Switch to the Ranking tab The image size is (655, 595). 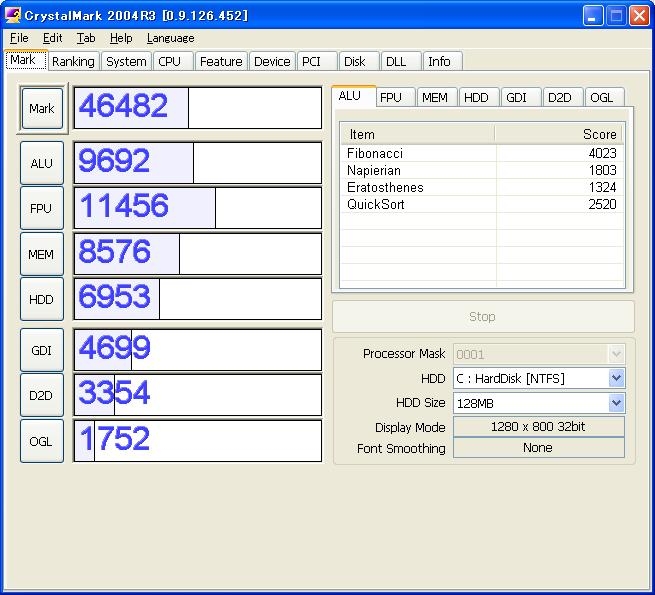pyautogui.click(x=73, y=61)
